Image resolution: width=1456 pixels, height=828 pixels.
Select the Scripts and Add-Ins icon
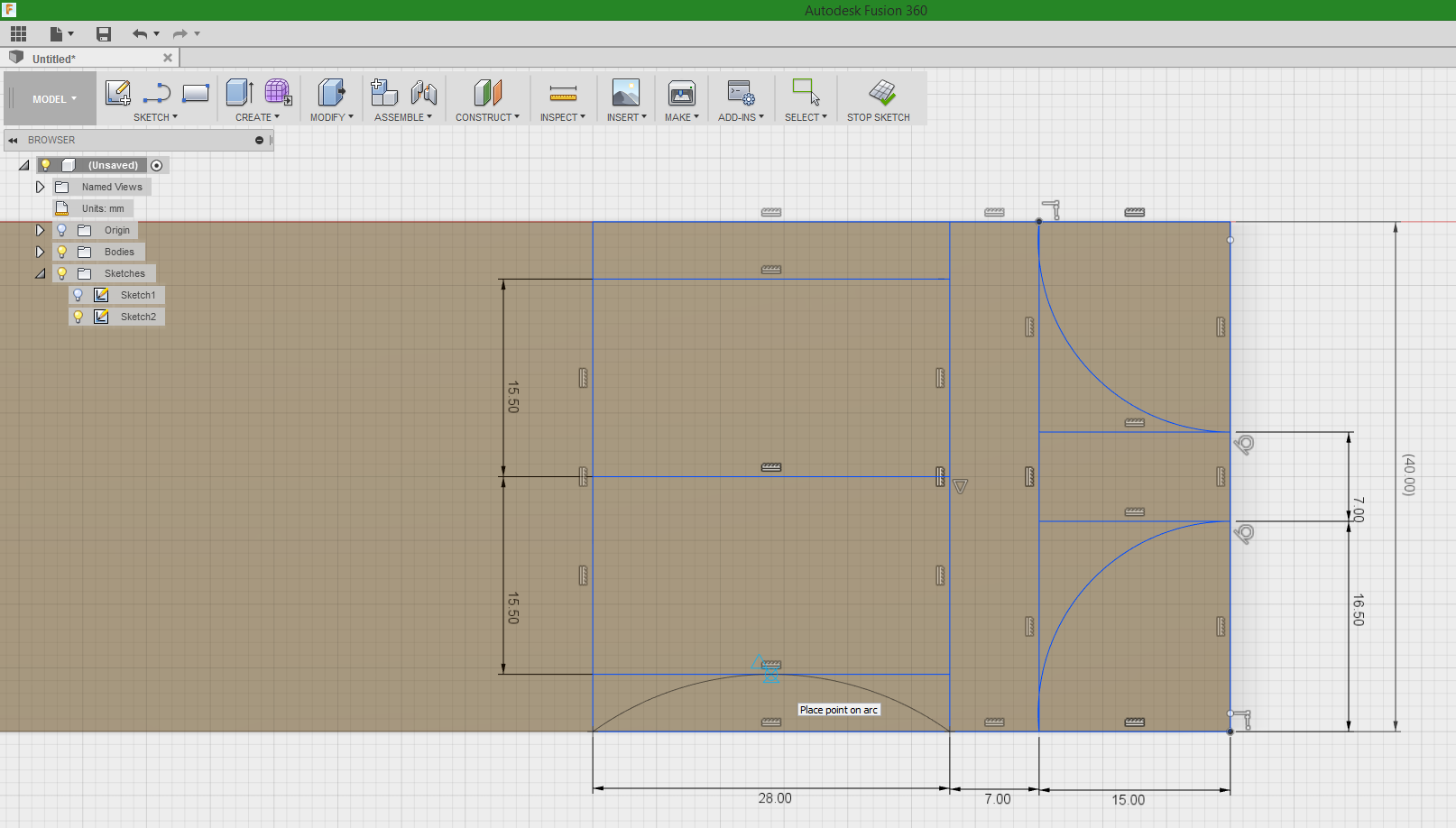(x=741, y=92)
